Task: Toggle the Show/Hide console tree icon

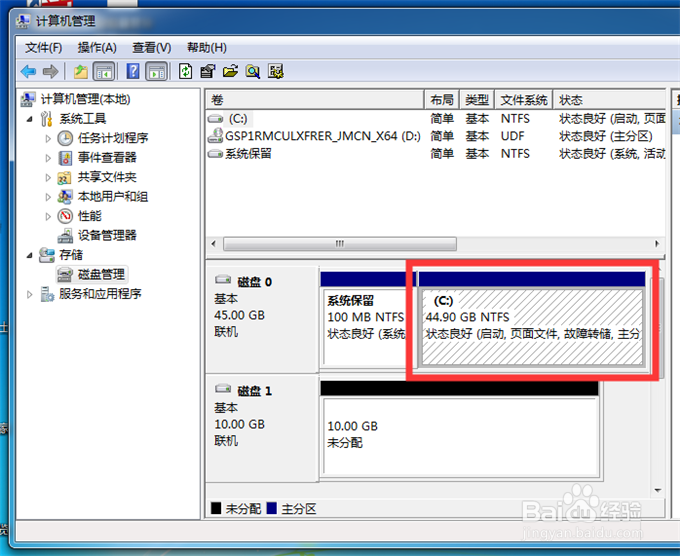Action: point(104,71)
